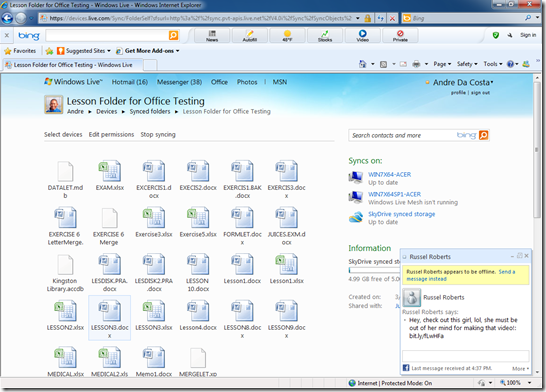Open the EXERCIS1.BAK.docx file icon
This screenshot has height=392, width=546.
tap(242, 171)
